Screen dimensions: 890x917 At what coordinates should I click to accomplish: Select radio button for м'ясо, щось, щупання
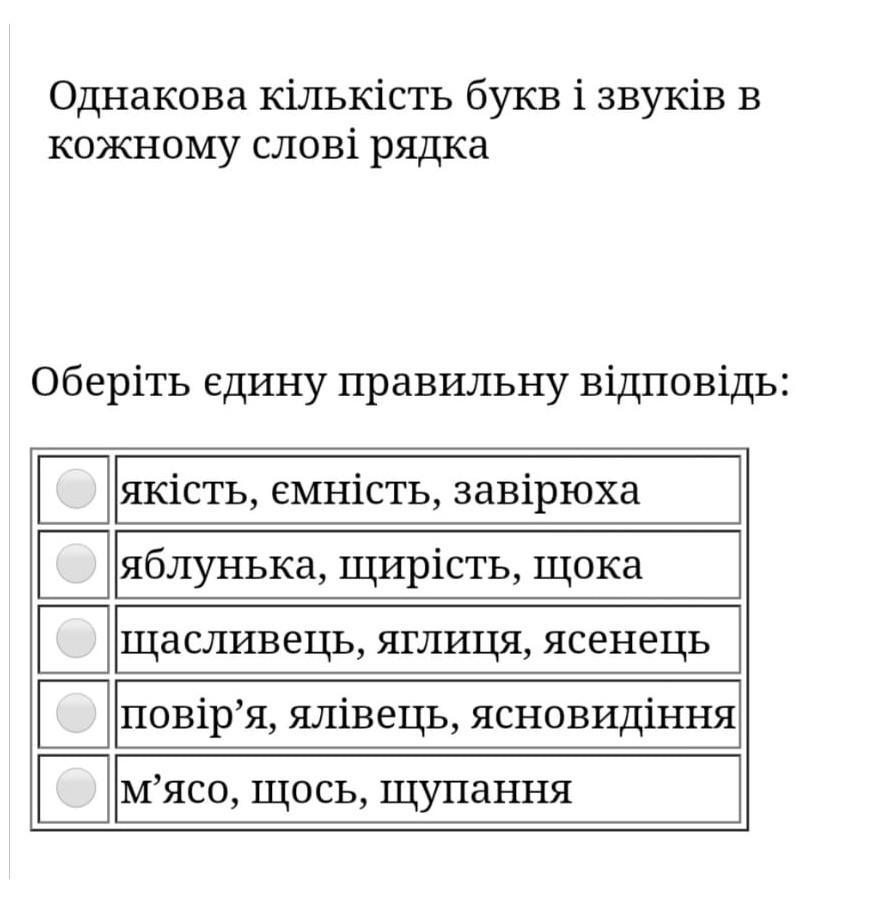tap(76, 788)
